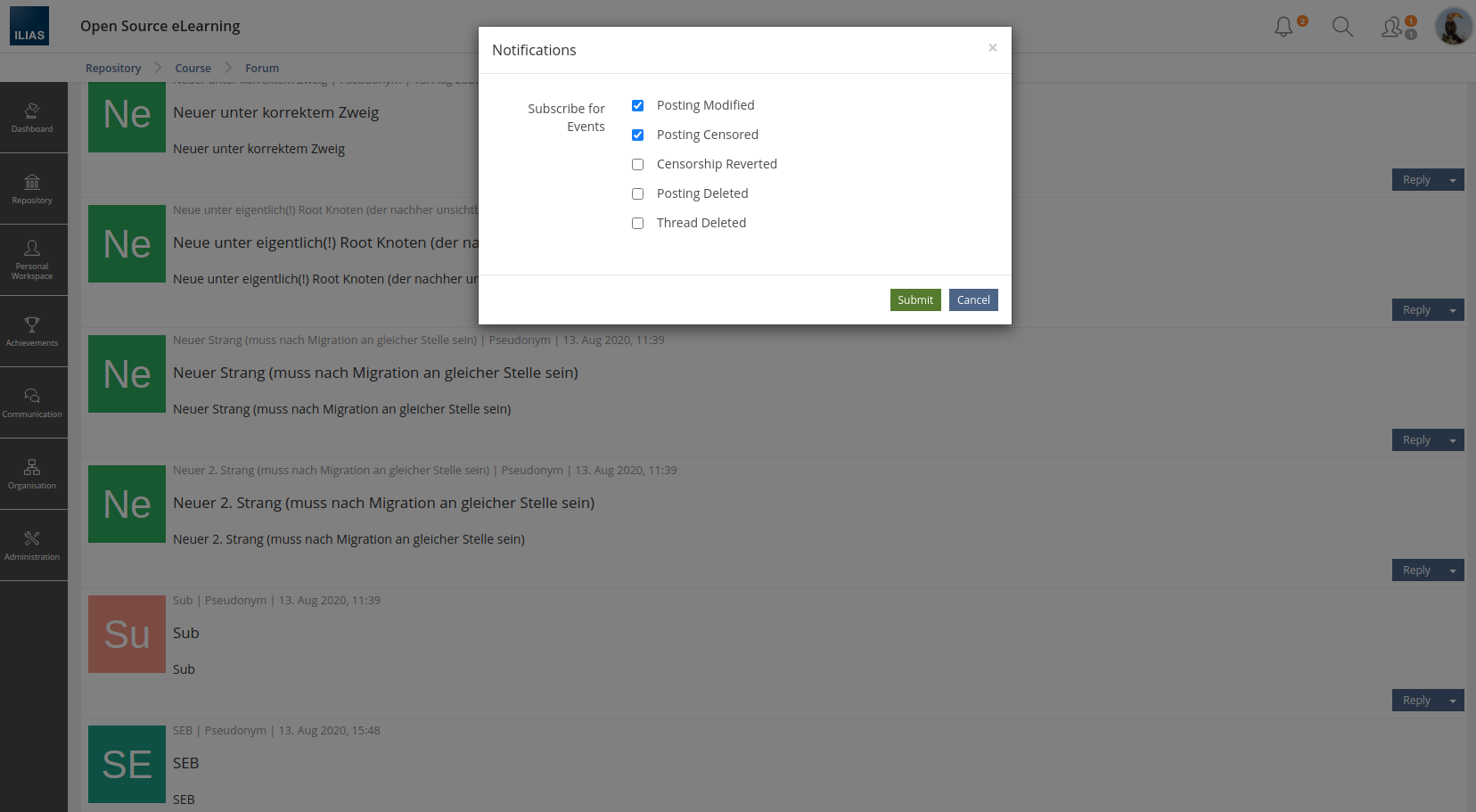Open the search magnifier icon
Image resolution: width=1476 pixels, height=812 pixels.
click(1342, 27)
